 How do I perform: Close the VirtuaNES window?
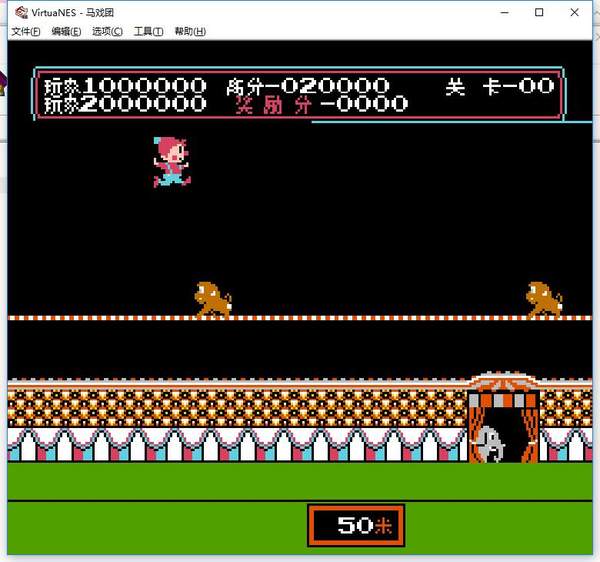coord(574,13)
